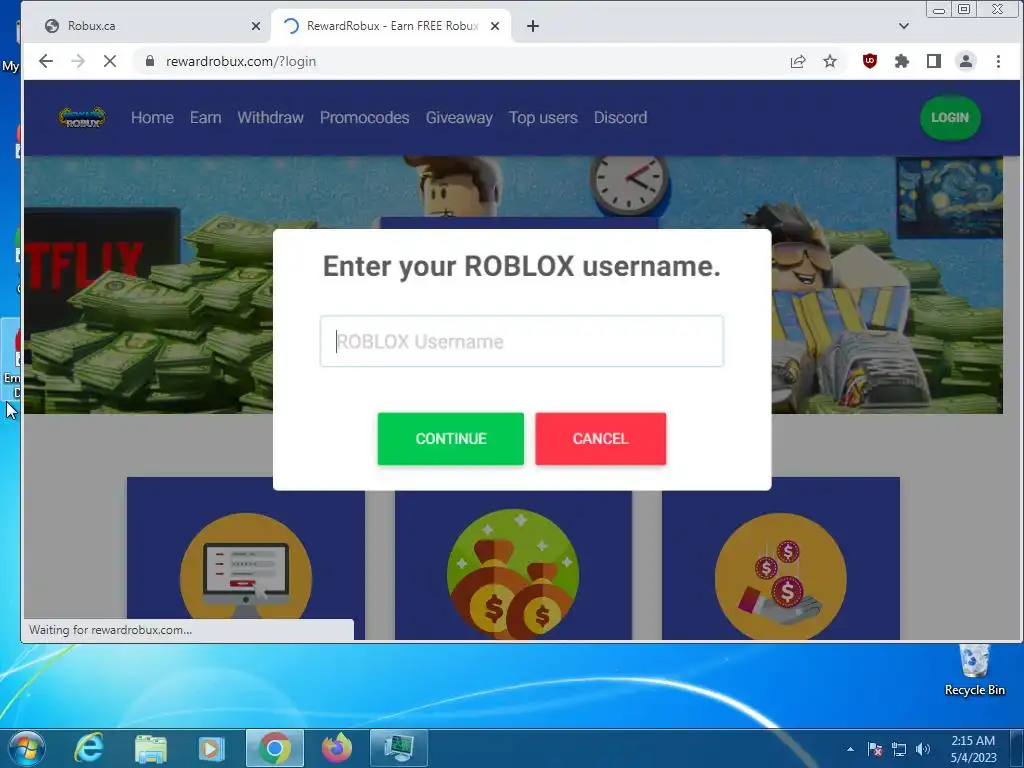Screen dimensions: 1024x768
Task: Open the Top users nav link
Action: pos(543,118)
